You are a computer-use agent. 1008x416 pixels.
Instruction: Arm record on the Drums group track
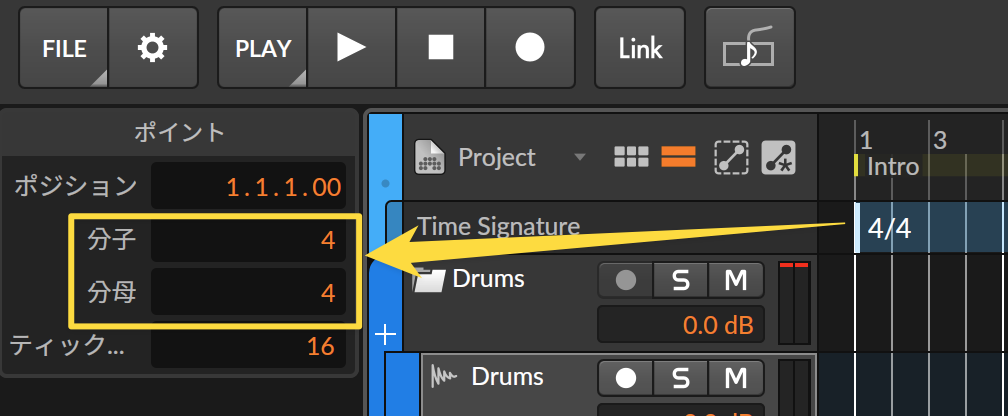tap(626, 280)
